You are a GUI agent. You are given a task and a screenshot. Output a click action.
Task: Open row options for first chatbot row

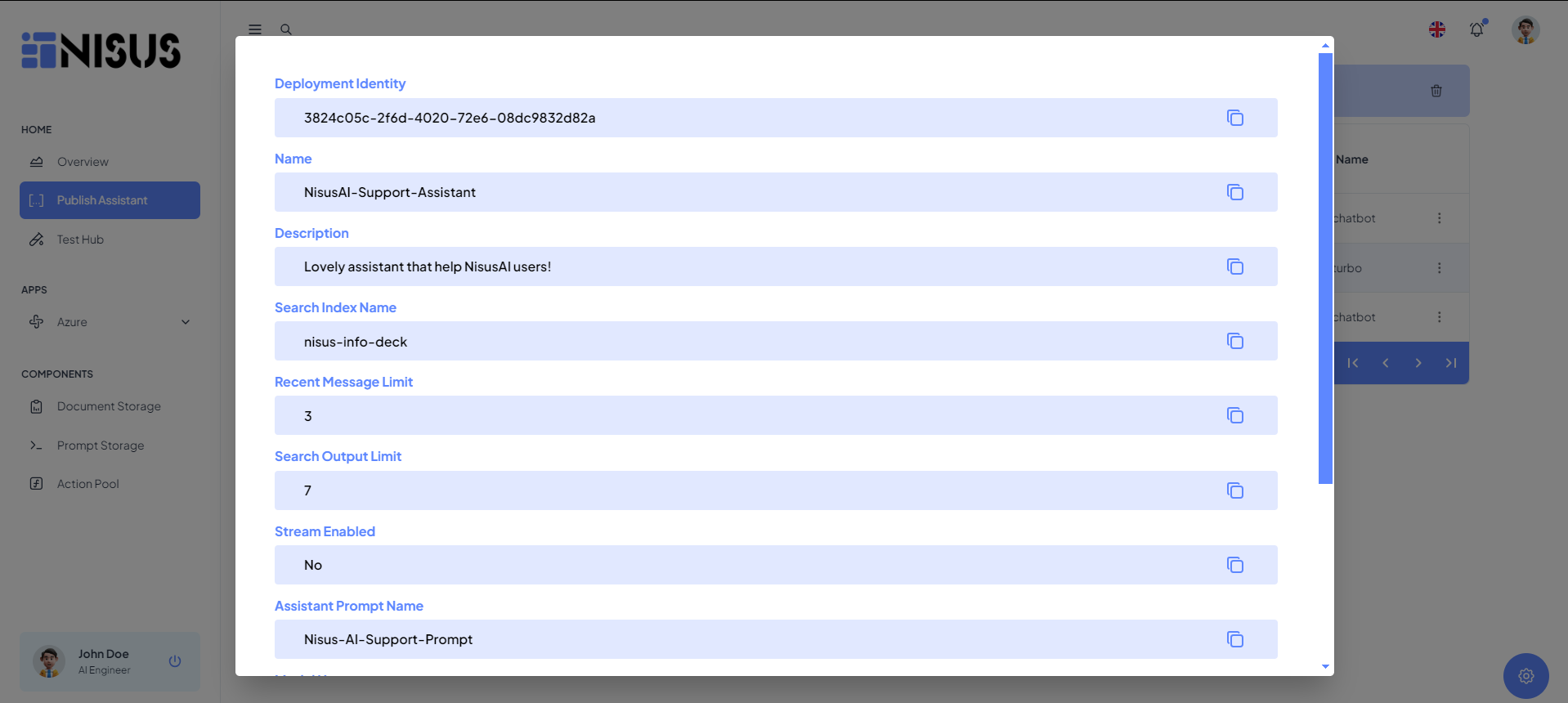[1440, 218]
